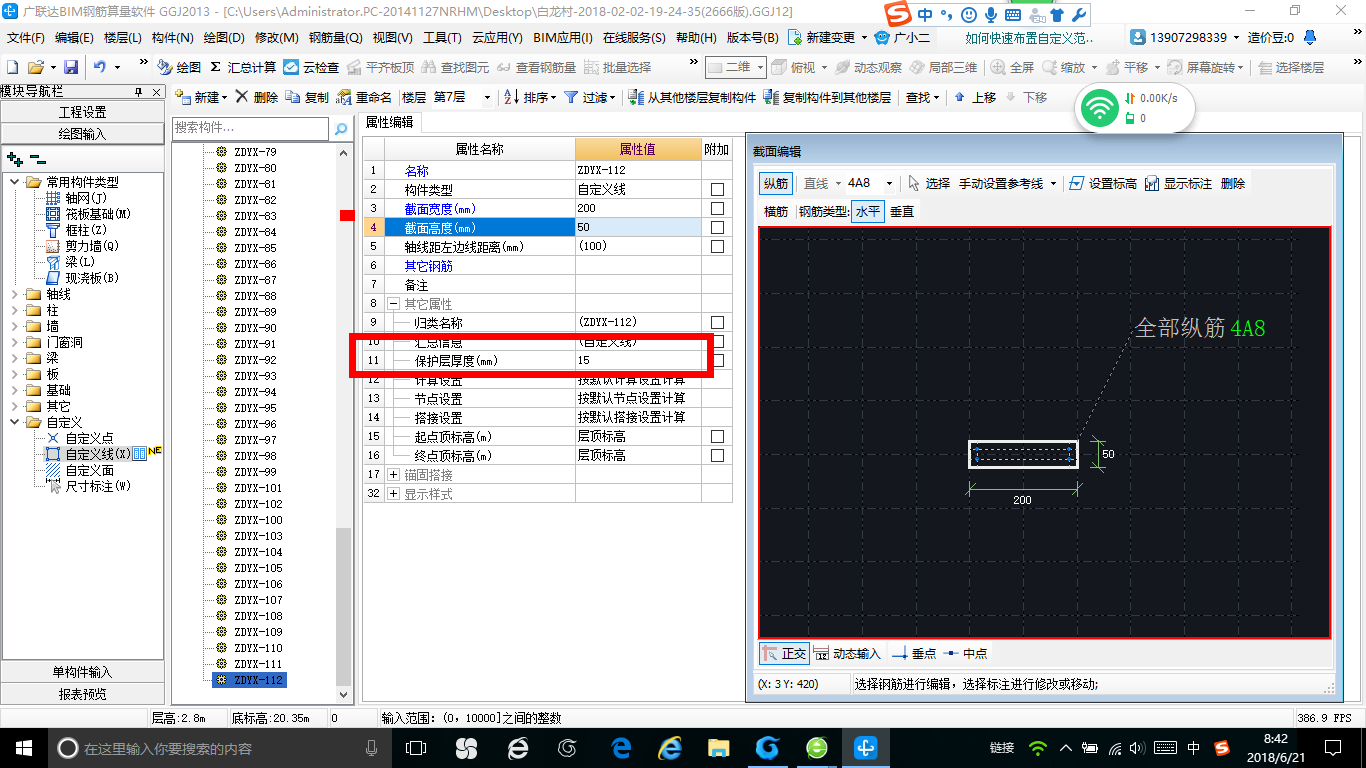The height and width of the screenshot is (768, 1366).
Task: Select ZDYX-100 in component list
Action: (258, 520)
